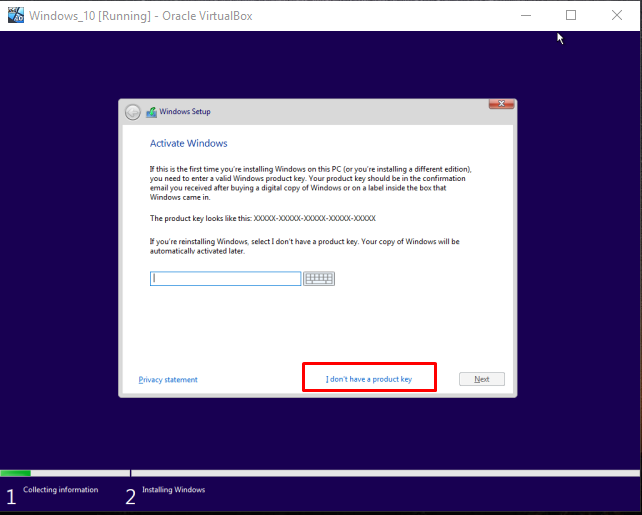Click the Activate Windows heading

click(x=189, y=144)
